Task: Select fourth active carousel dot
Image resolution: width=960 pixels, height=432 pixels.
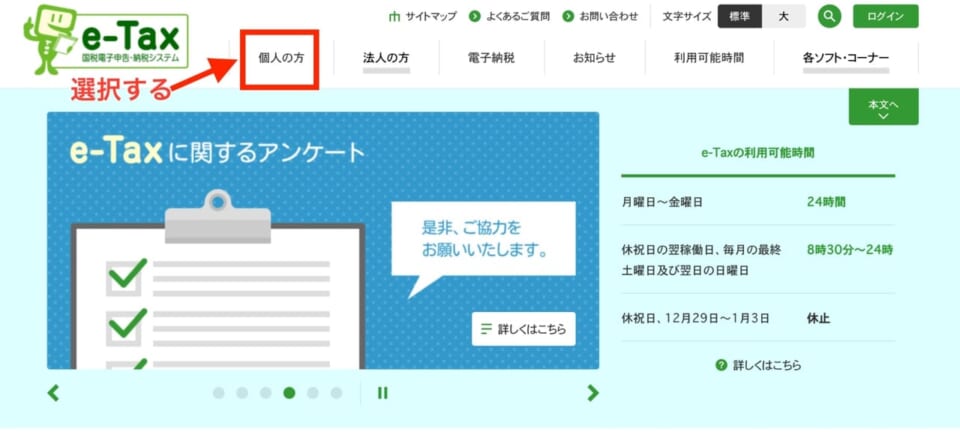Action: [289, 393]
